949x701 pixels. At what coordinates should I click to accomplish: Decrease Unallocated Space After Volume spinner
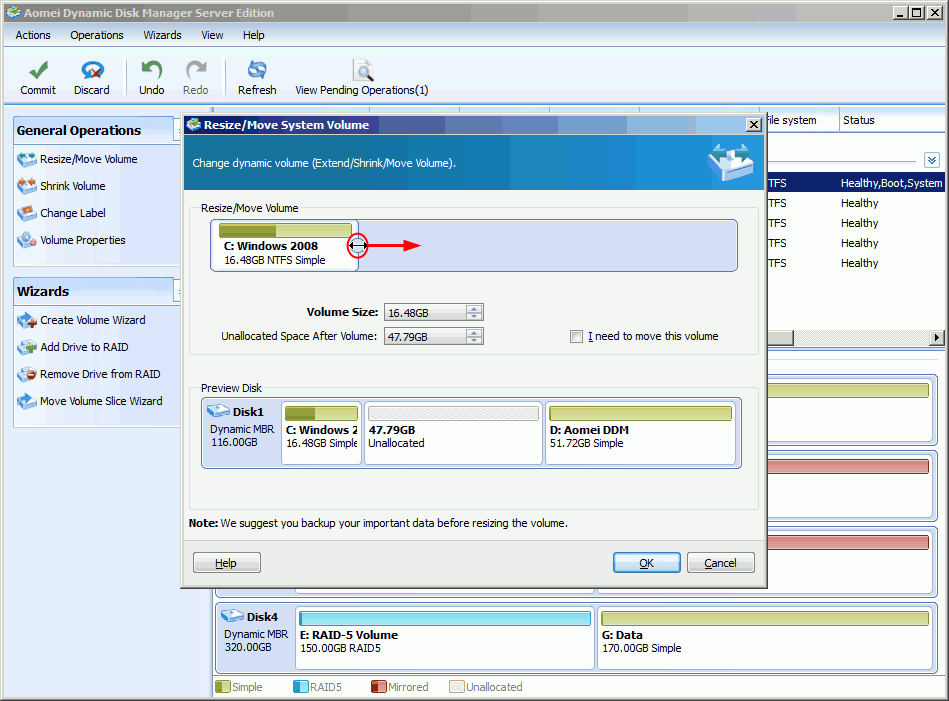pyautogui.click(x=474, y=340)
